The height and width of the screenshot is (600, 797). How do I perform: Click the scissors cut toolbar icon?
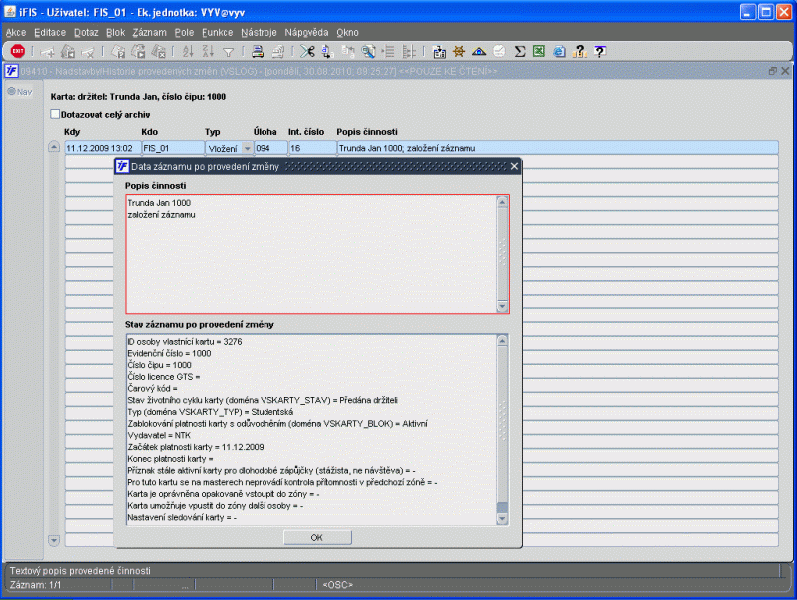click(x=306, y=51)
